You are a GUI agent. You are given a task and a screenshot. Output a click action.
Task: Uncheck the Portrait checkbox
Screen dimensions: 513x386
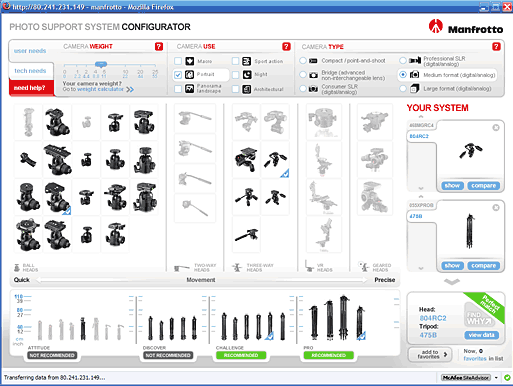178,75
